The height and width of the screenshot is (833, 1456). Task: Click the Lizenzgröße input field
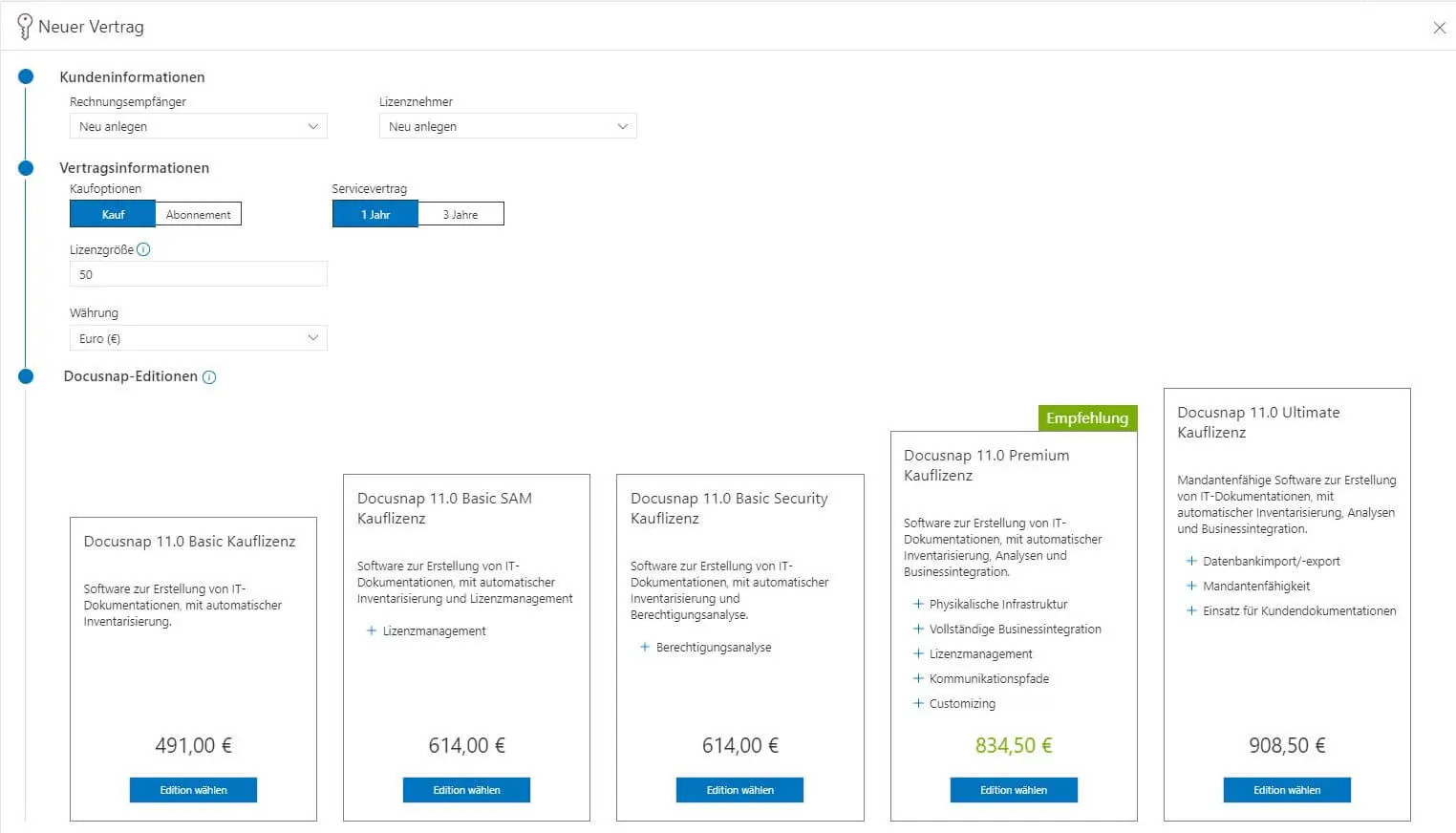click(x=198, y=274)
